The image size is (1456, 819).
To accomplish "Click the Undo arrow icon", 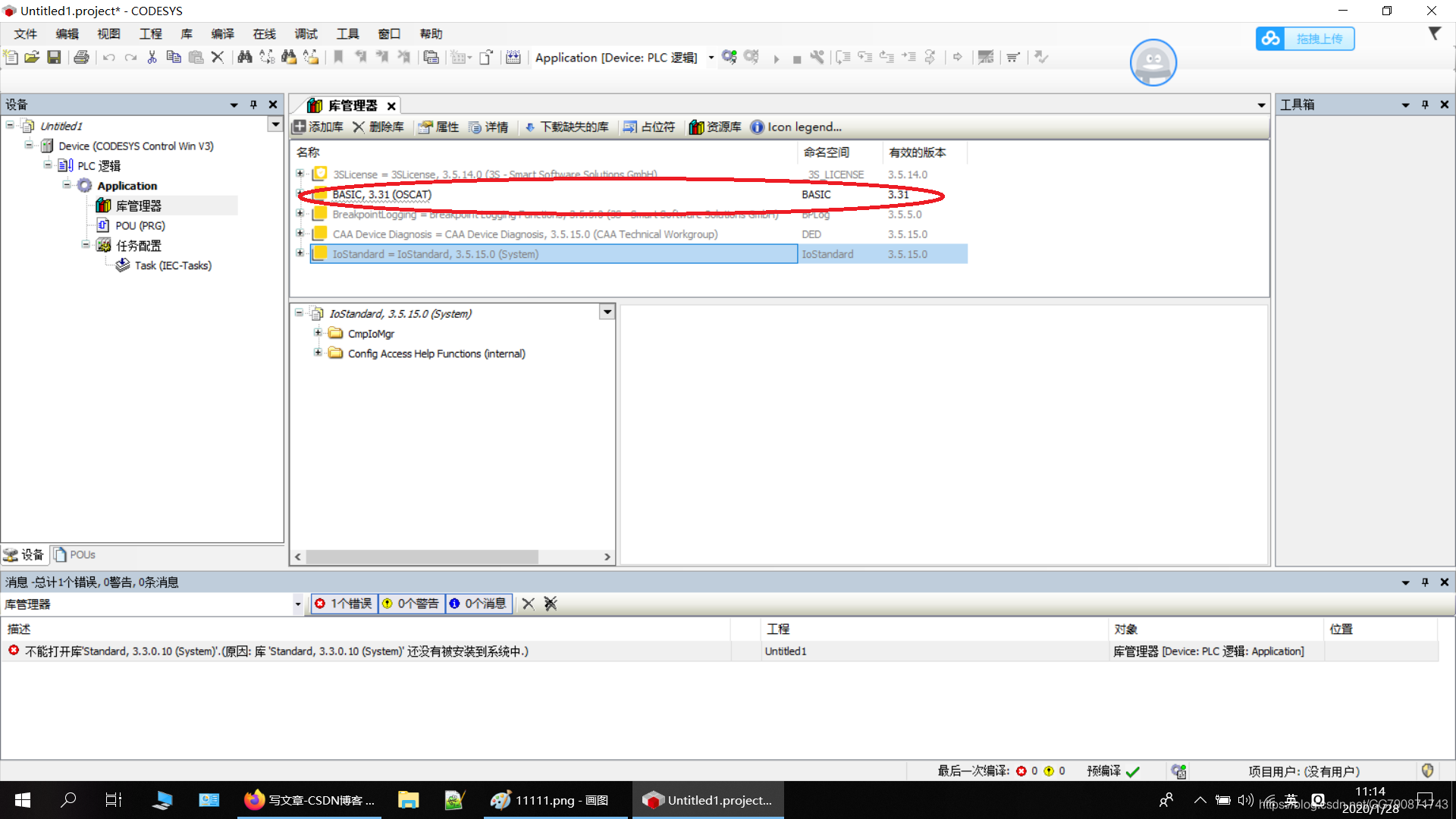I will [109, 57].
